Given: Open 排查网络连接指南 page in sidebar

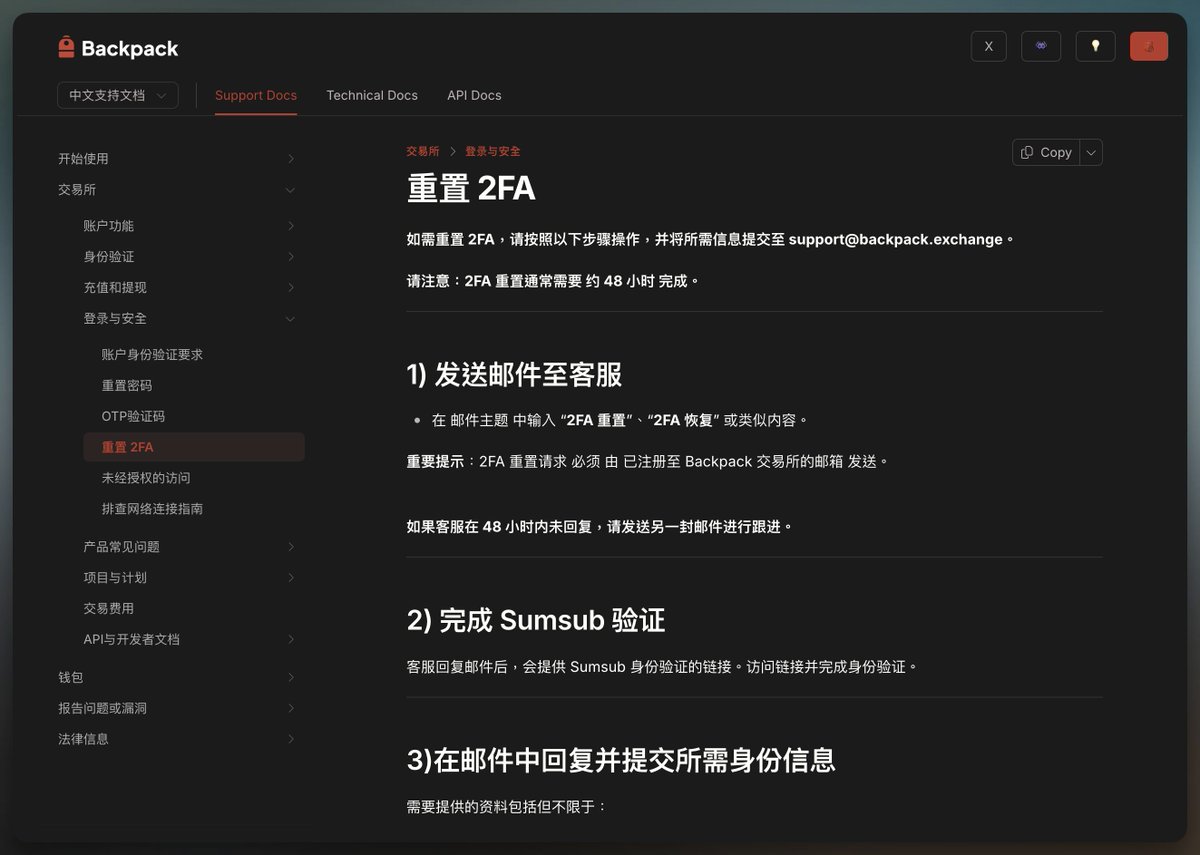Looking at the screenshot, I should click(152, 508).
